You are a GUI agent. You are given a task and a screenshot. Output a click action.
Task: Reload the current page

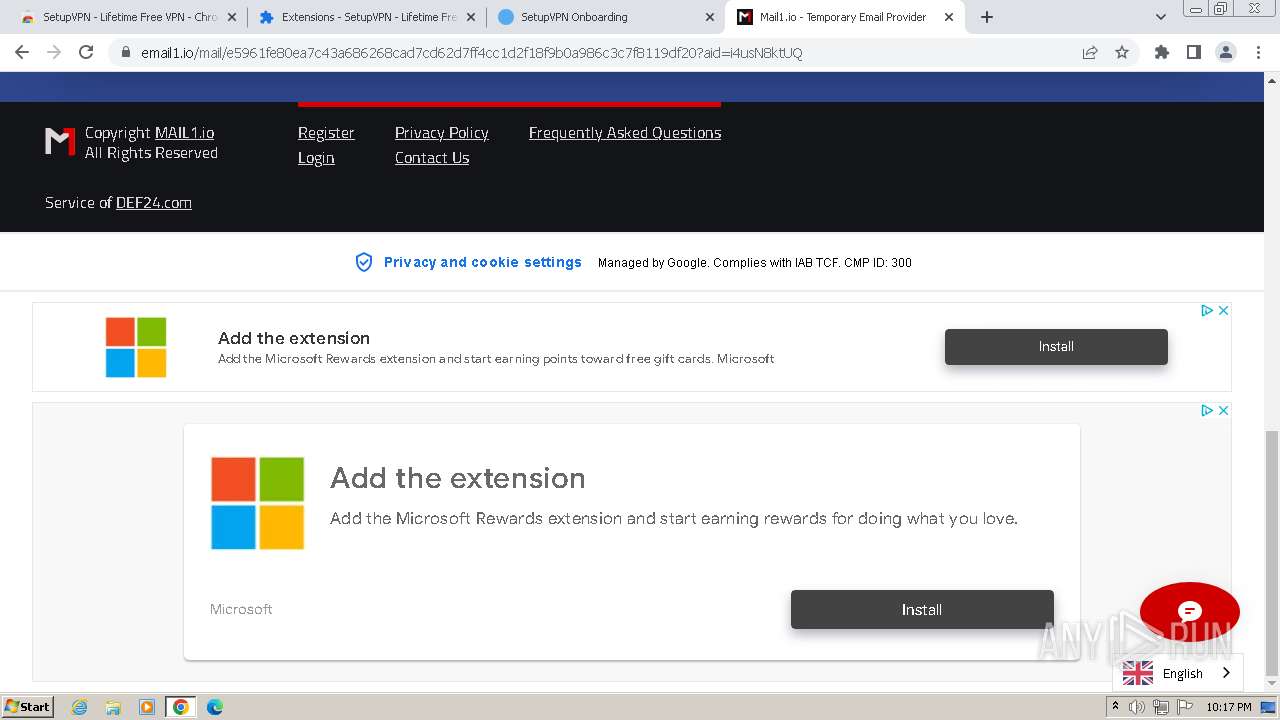click(86, 52)
